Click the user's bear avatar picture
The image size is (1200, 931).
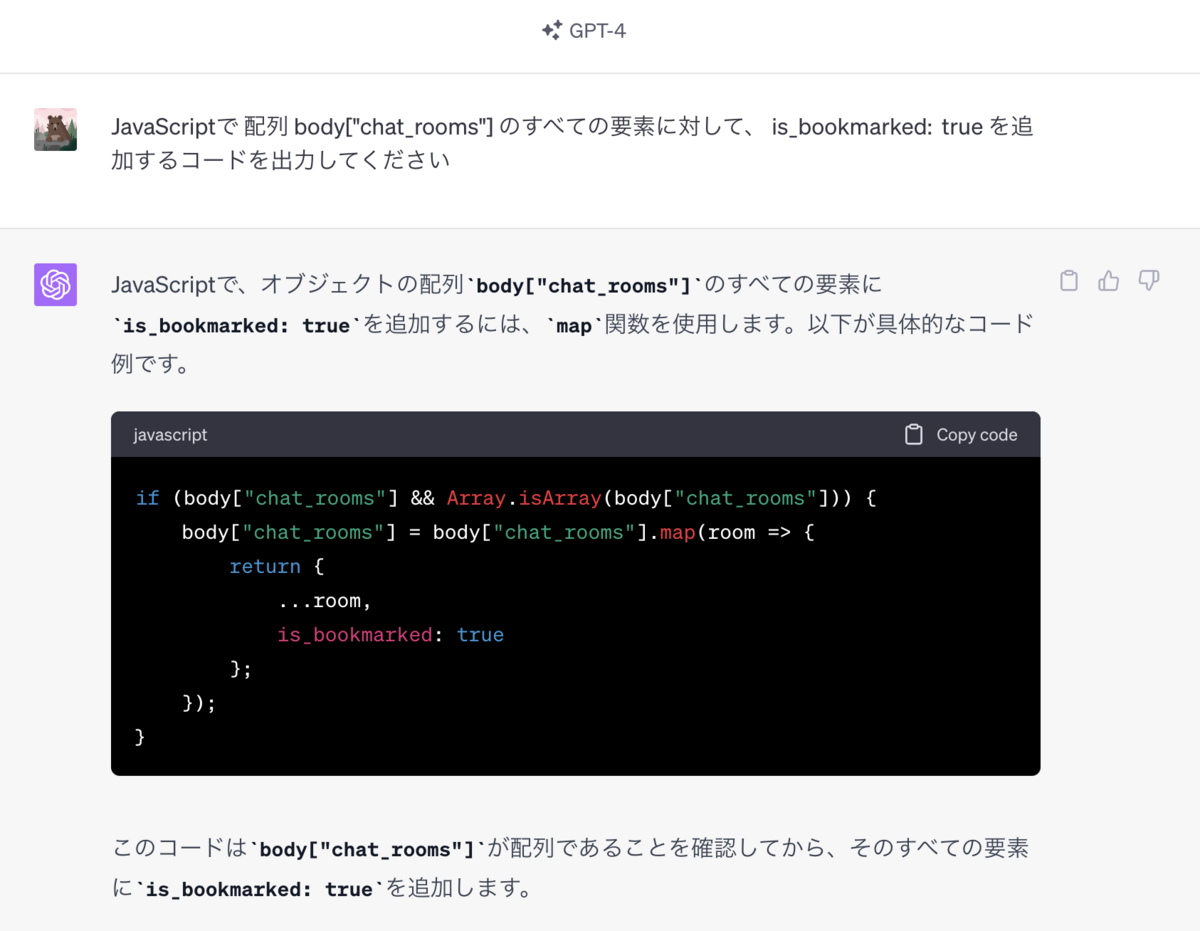click(x=55, y=129)
